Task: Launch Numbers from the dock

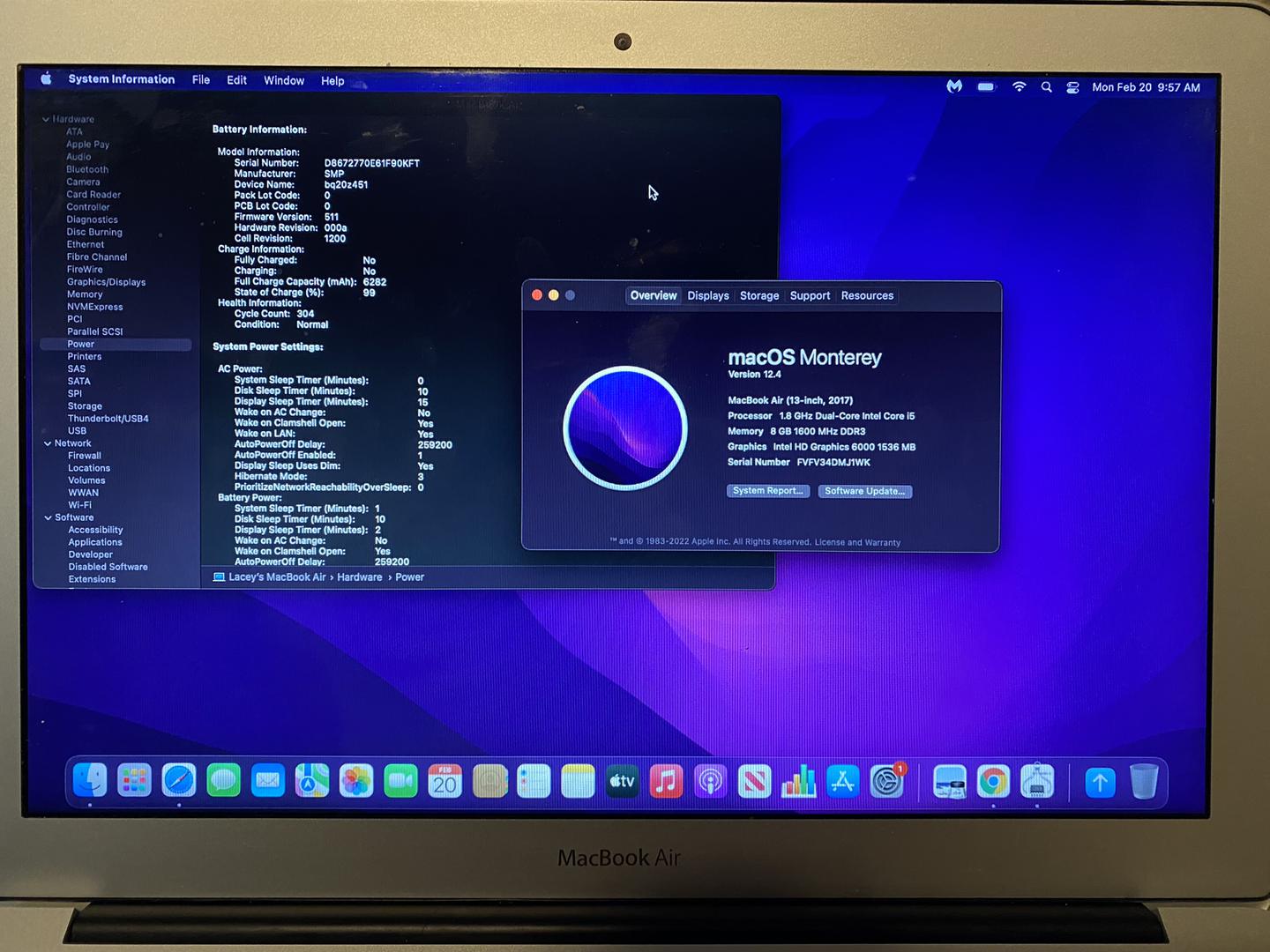Action: point(798,781)
